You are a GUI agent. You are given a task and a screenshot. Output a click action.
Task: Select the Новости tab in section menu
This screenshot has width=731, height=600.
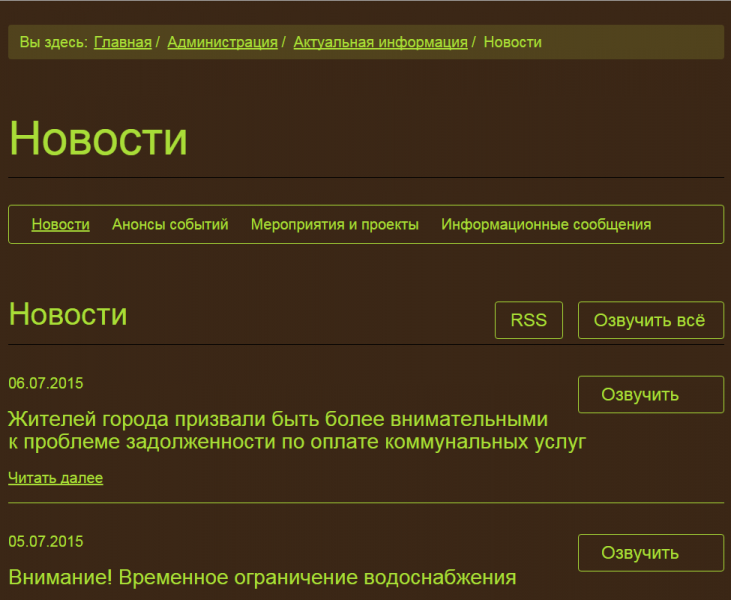pos(60,224)
